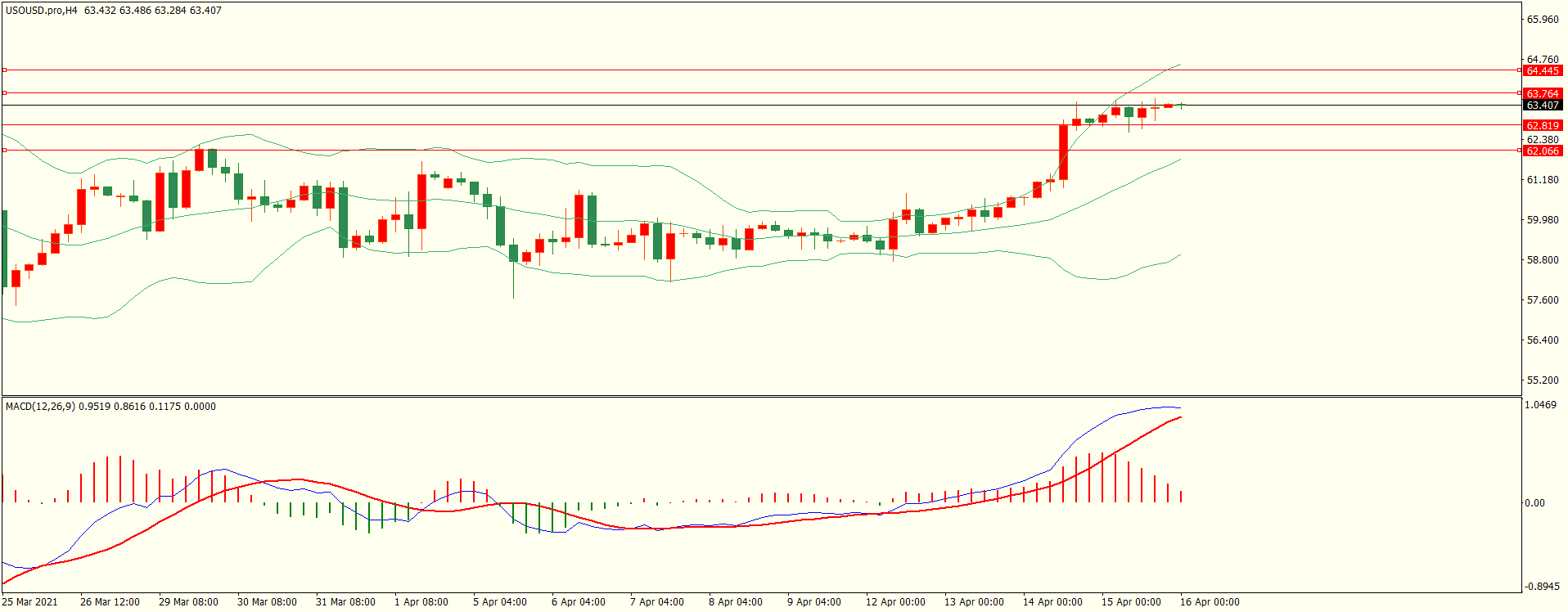Screen dimensions: 1568x612
Task: Click the 55.200 price scale value
Action: pyautogui.click(x=1543, y=380)
